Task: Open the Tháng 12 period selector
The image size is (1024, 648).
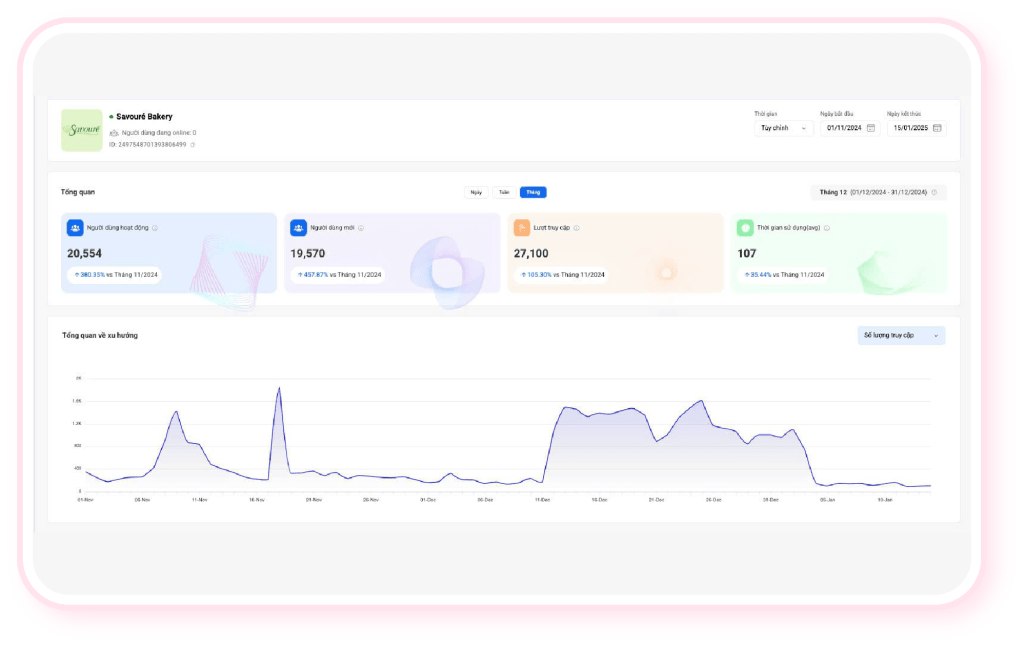Action: (x=878, y=192)
